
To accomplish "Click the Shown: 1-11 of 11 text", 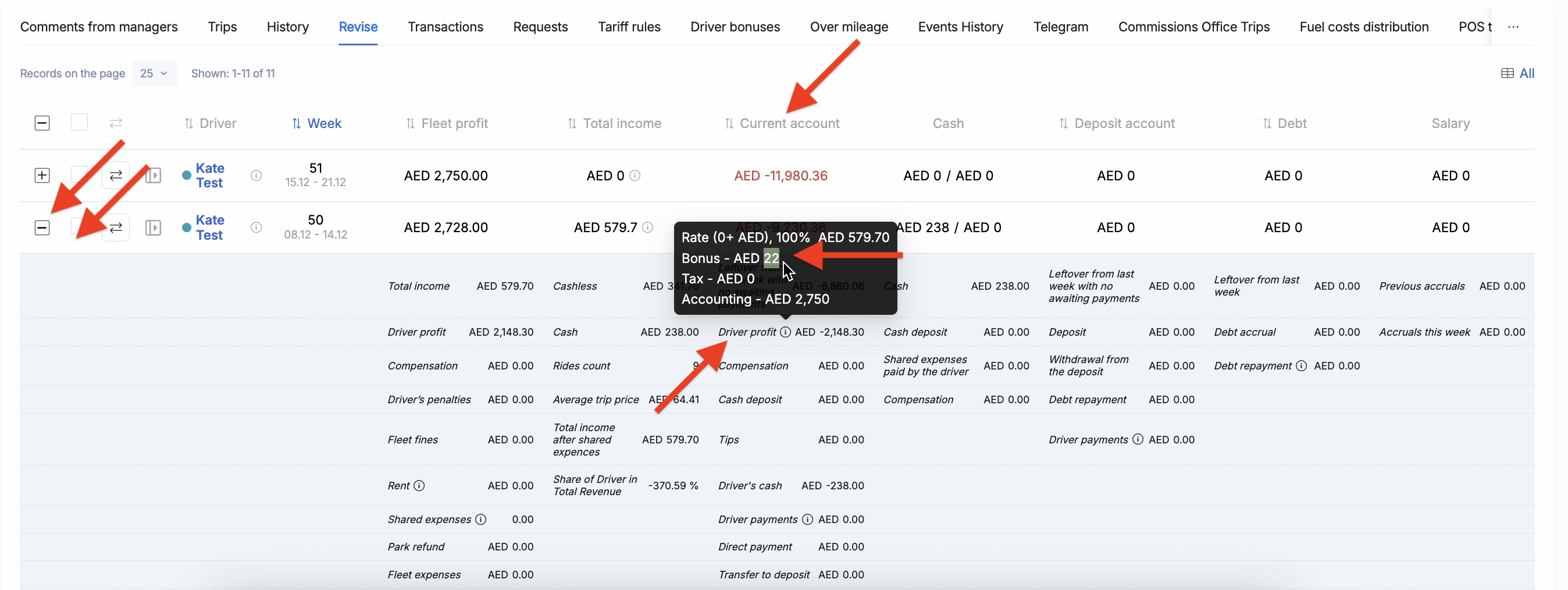I will click(x=233, y=74).
